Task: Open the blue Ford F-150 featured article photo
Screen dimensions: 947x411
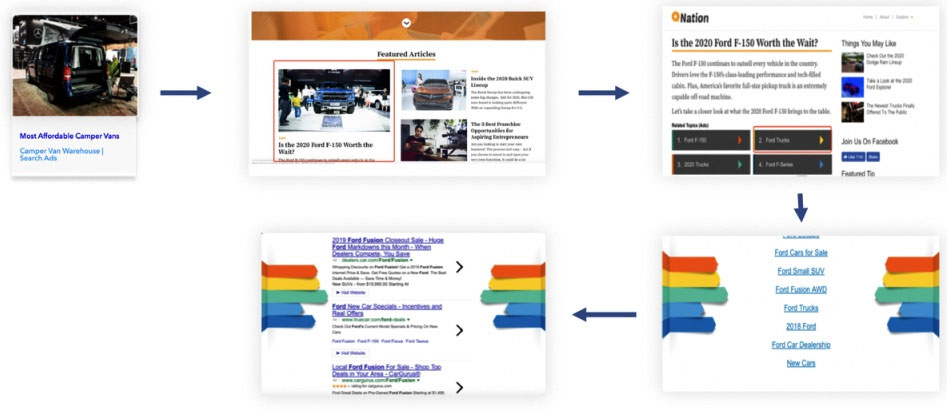Action: coord(334,100)
